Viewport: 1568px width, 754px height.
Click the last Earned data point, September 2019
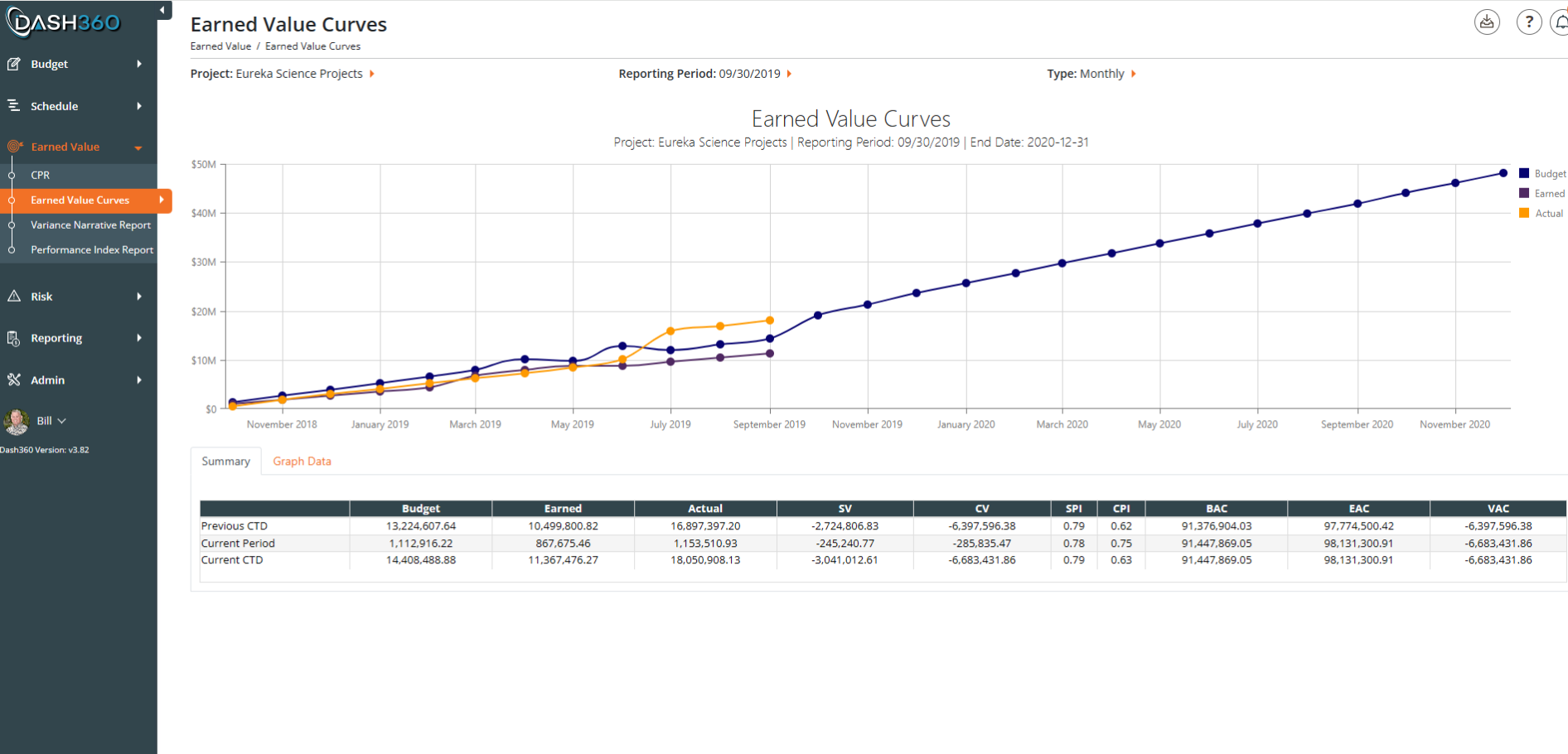tap(770, 354)
